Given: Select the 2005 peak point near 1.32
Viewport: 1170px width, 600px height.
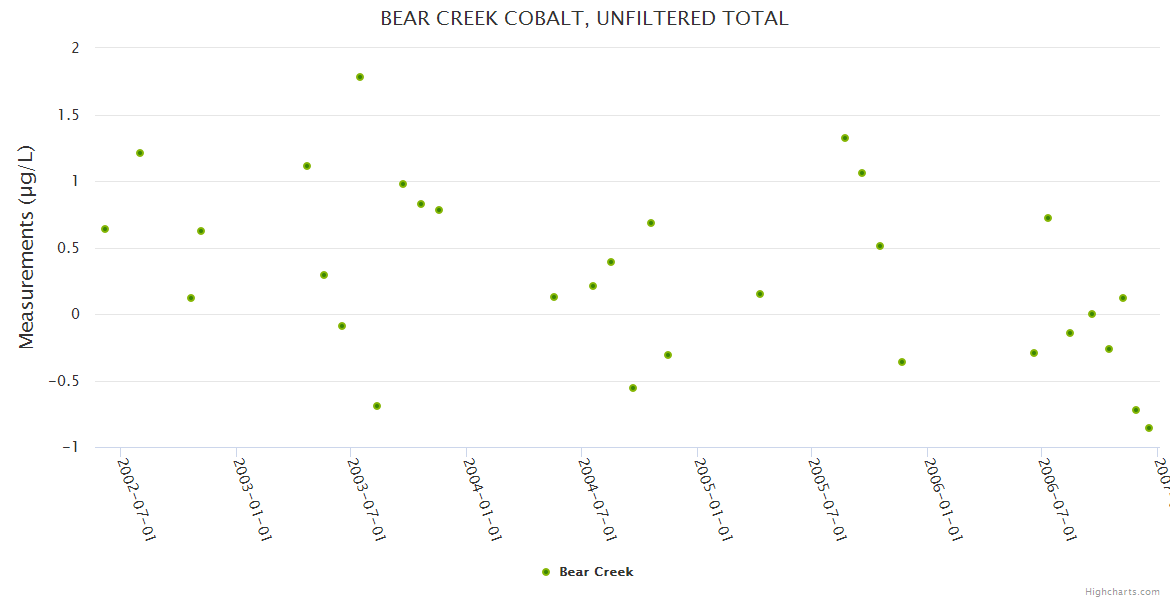Looking at the screenshot, I should [x=845, y=138].
